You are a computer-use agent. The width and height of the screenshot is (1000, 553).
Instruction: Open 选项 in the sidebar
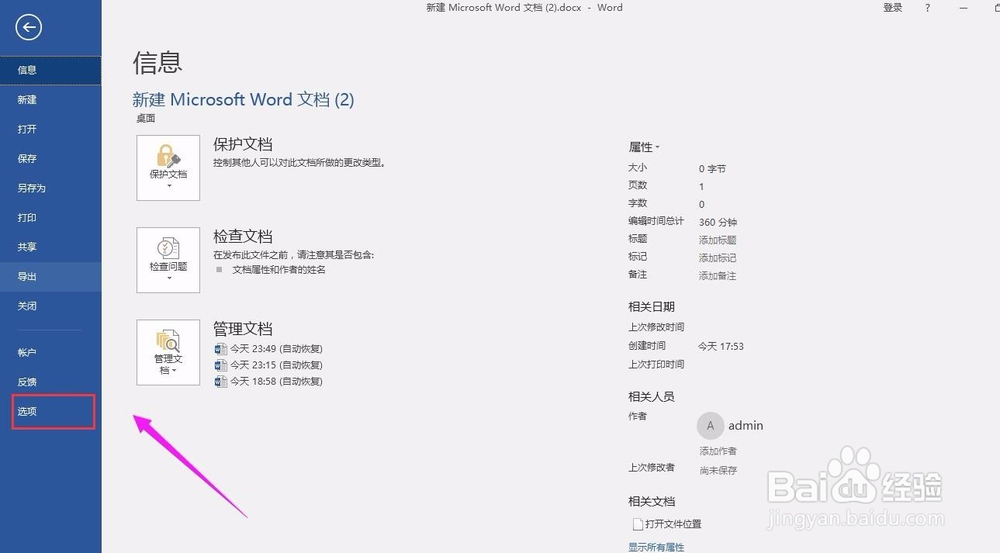coord(50,411)
